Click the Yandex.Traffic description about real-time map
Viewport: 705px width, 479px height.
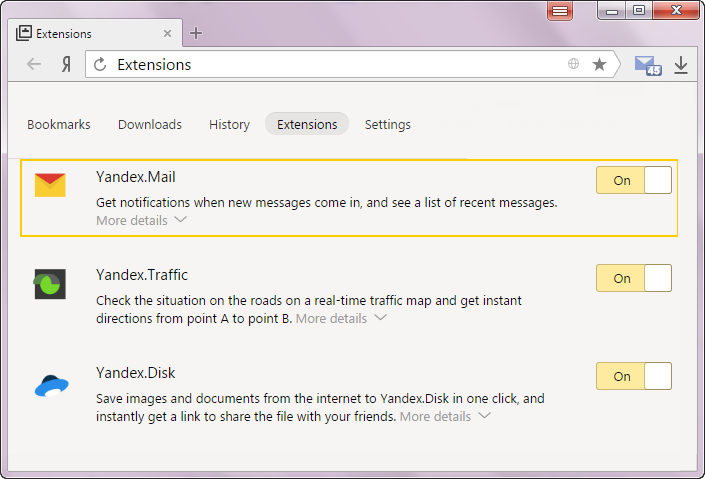coord(308,309)
